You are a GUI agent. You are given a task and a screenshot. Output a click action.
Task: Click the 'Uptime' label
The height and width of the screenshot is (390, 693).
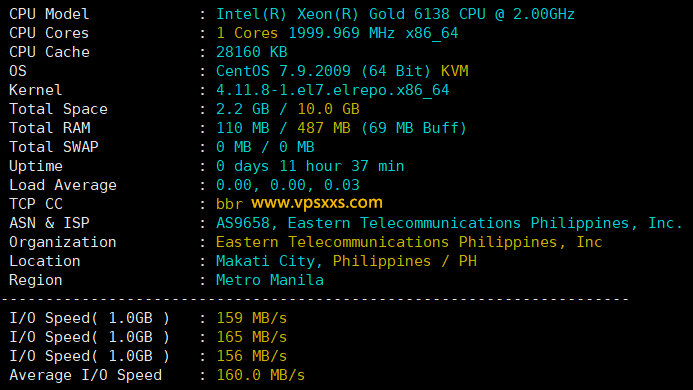pyautogui.click(x=36, y=166)
